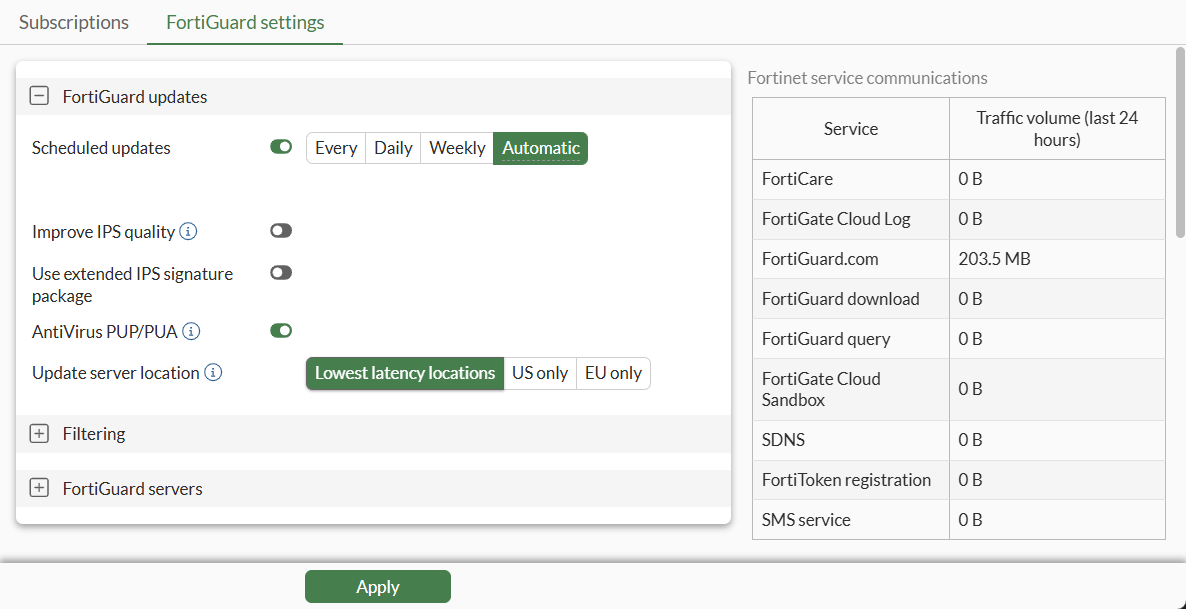Click info icon next to Improve IPS quality
Image resolution: width=1186 pixels, height=609 pixels.
click(x=188, y=232)
